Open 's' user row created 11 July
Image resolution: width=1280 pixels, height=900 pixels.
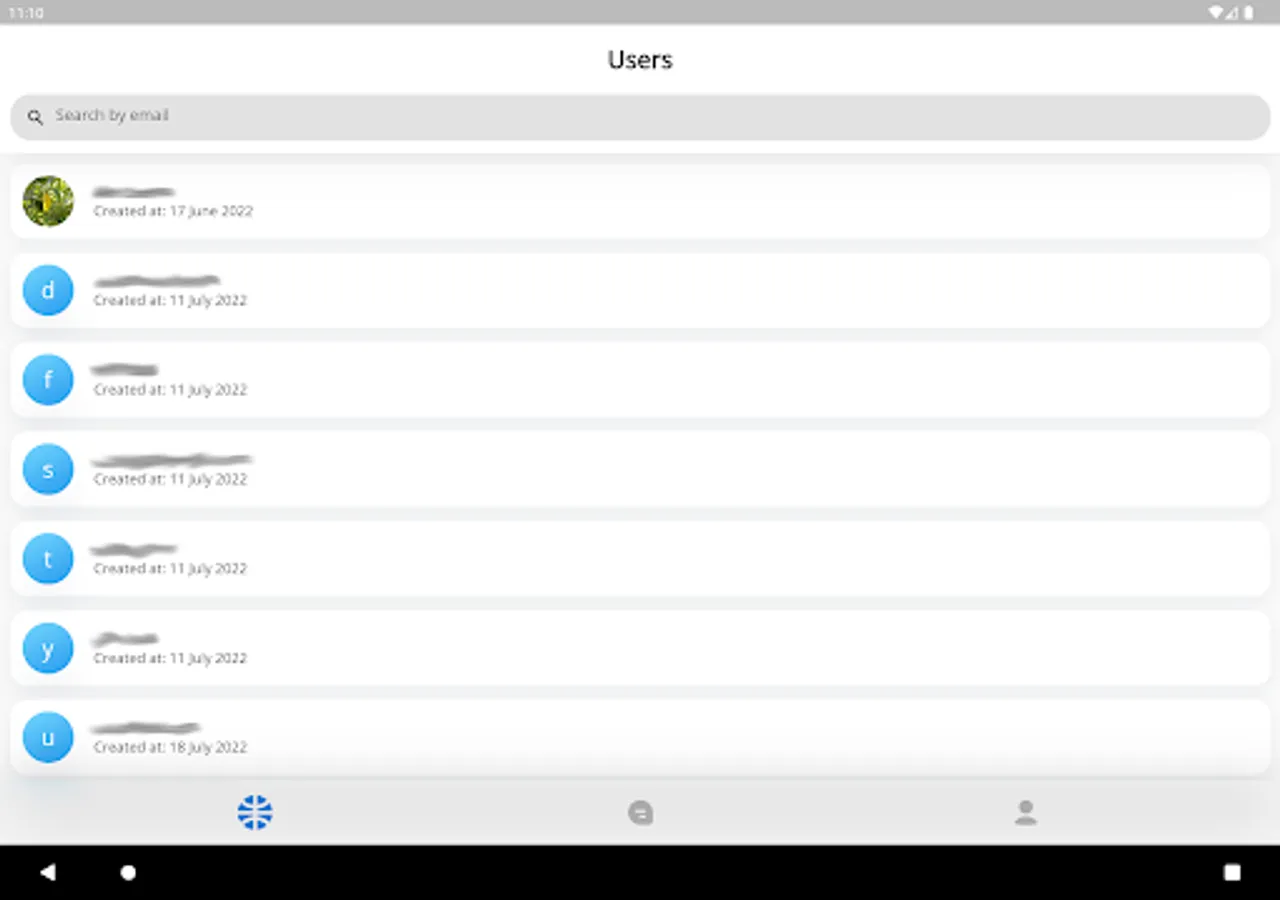click(x=640, y=469)
